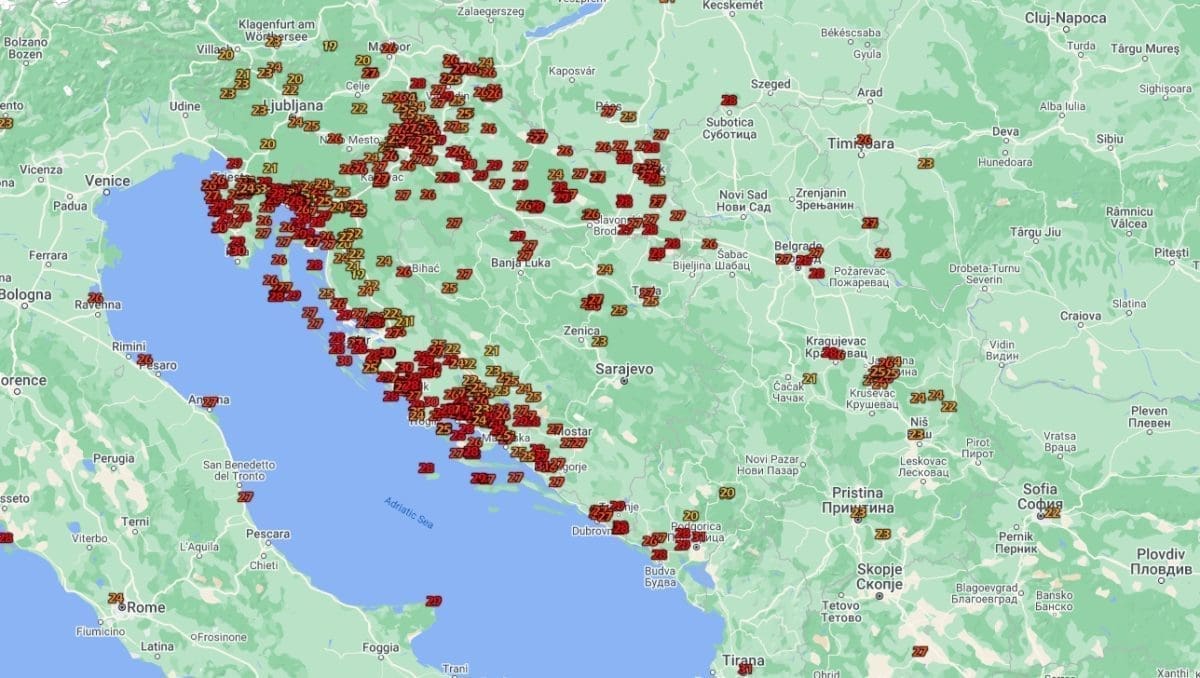Select the 26 marker at Timișoara
This screenshot has height=678, width=1200.
tap(864, 141)
